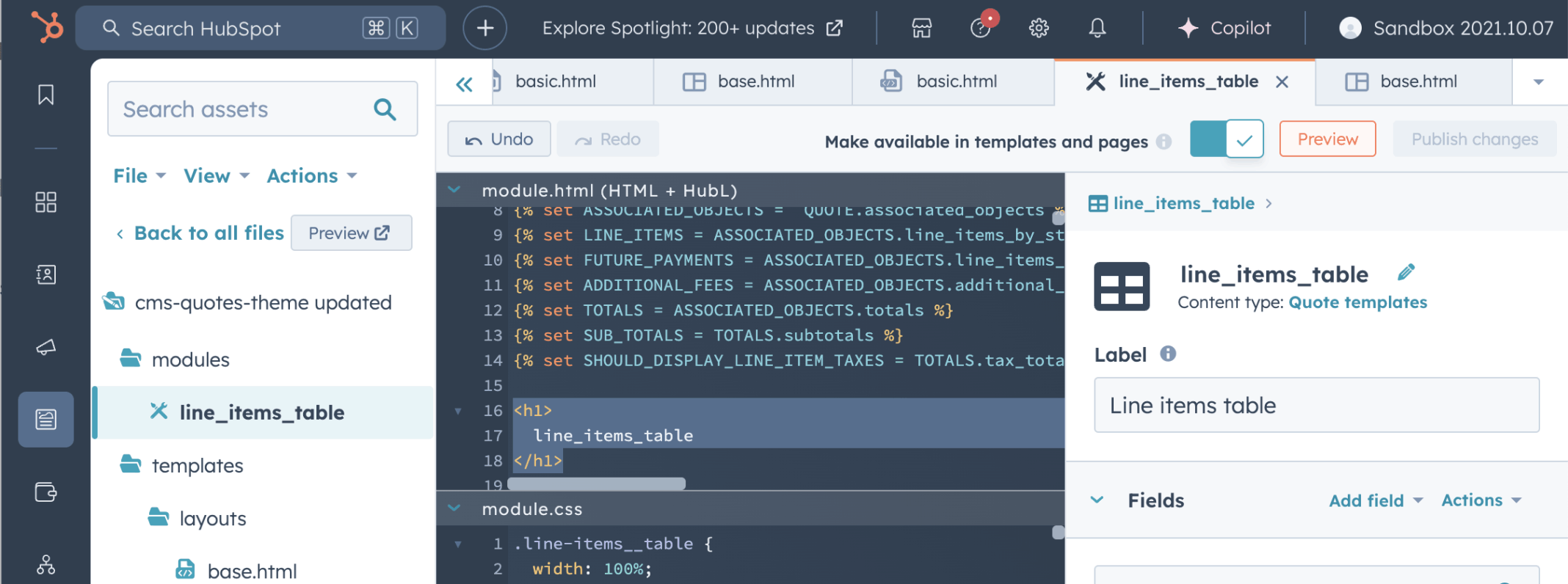Click the Redo button
The height and width of the screenshot is (584, 1568).
pyautogui.click(x=608, y=139)
